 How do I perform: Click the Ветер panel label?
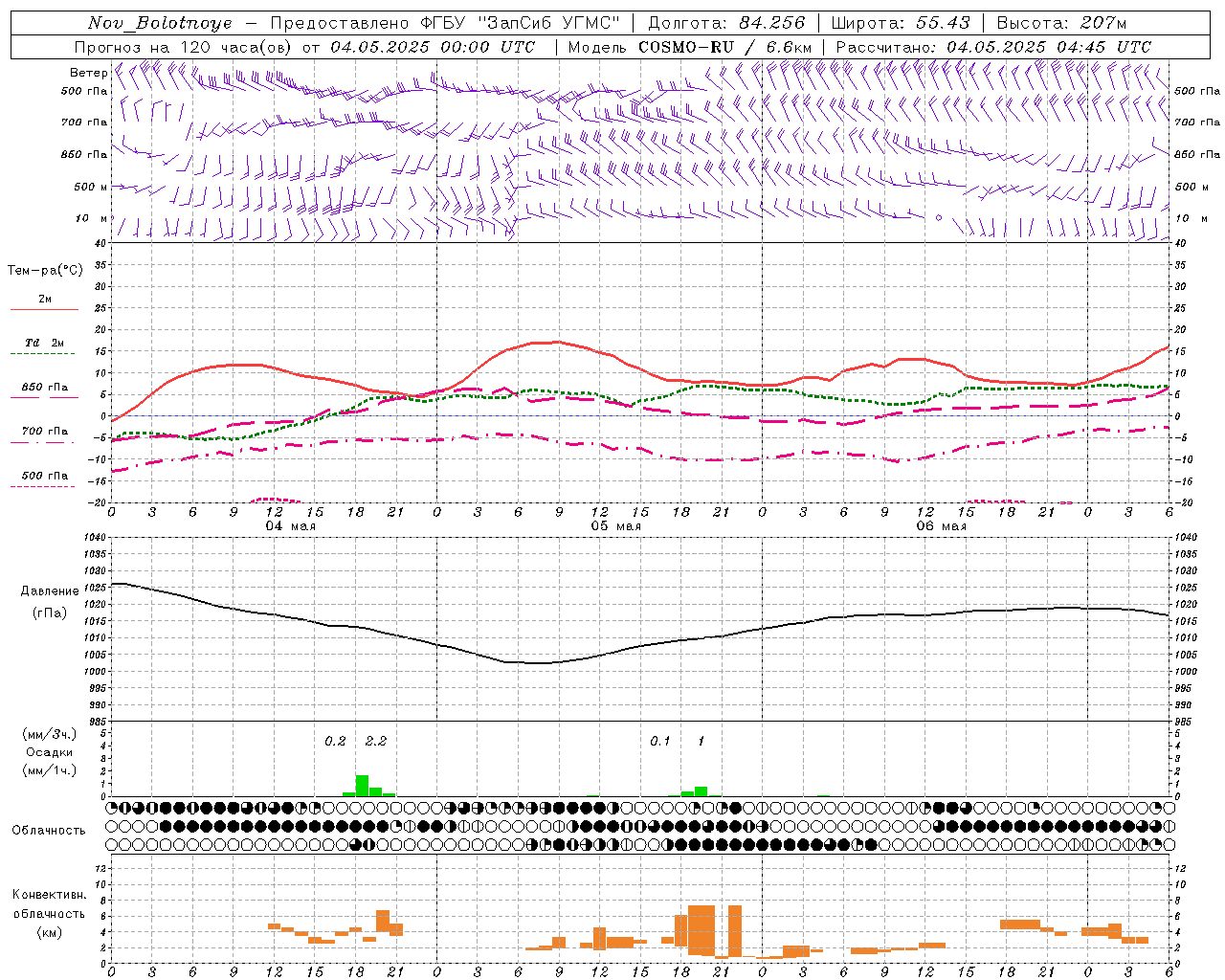(88, 73)
